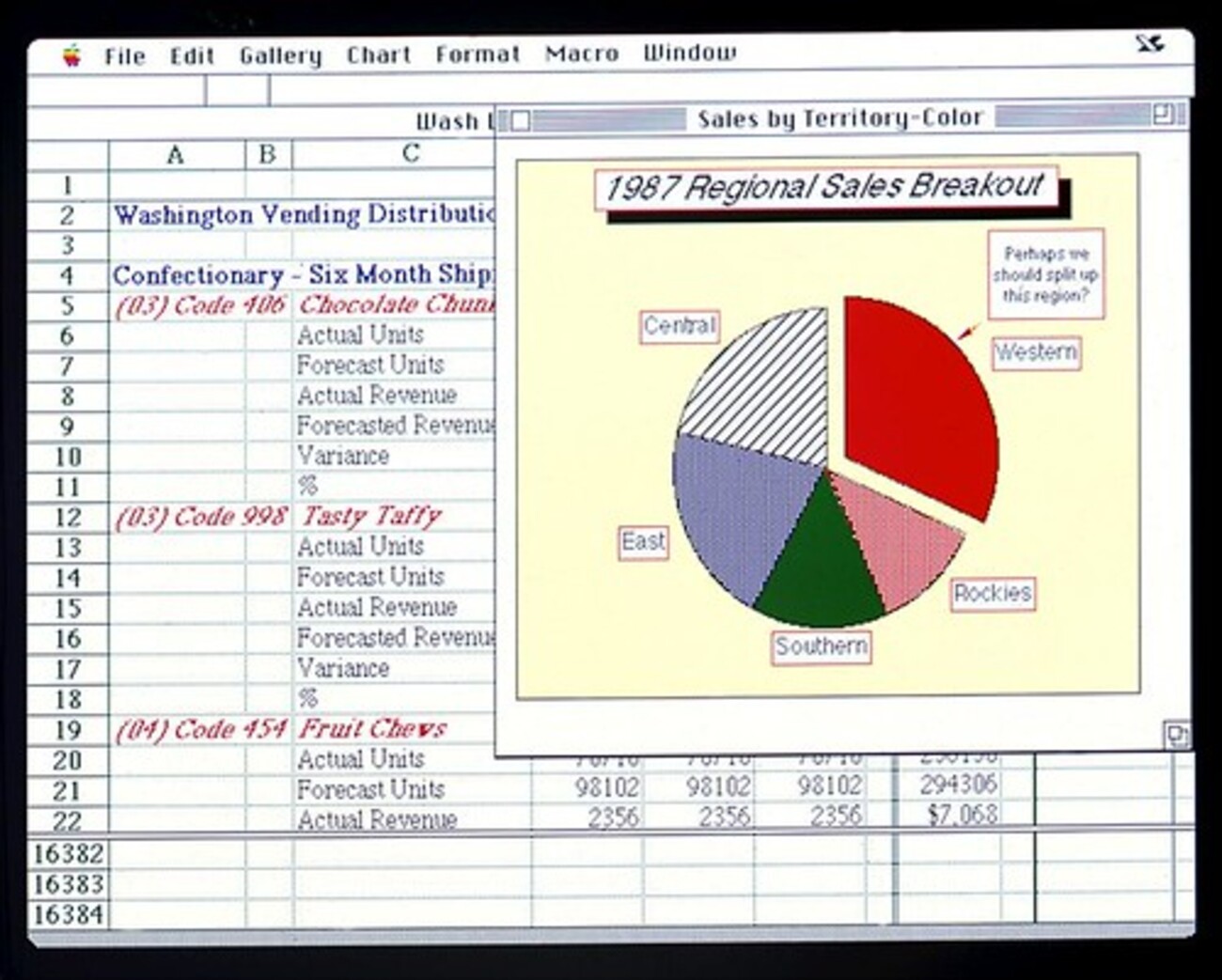Open the Gallery menu
This screenshot has height=980, width=1222.
280,56
